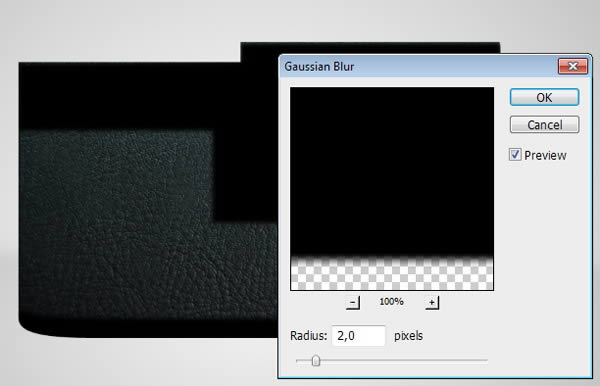Click the Radius label
This screenshot has width=600, height=386.
pyautogui.click(x=308, y=336)
